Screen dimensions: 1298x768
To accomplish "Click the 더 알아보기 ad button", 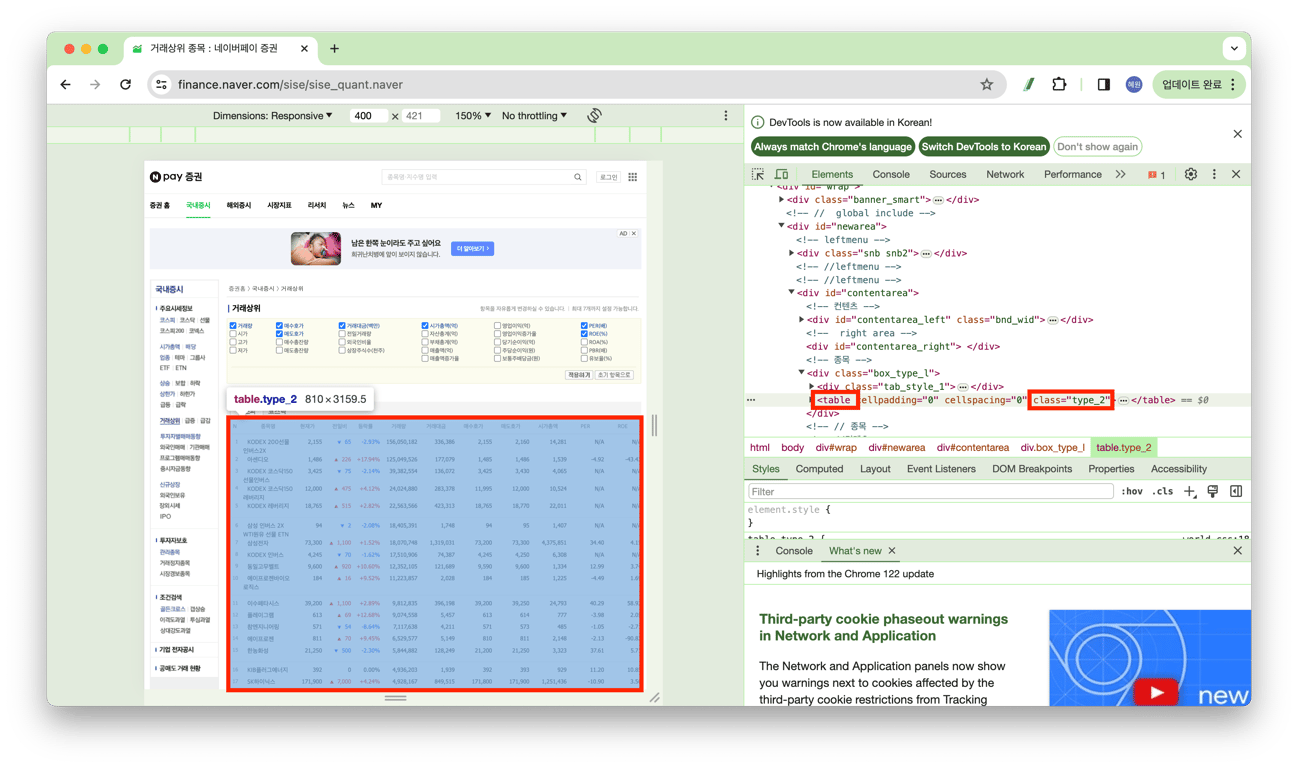I will click(x=472, y=249).
